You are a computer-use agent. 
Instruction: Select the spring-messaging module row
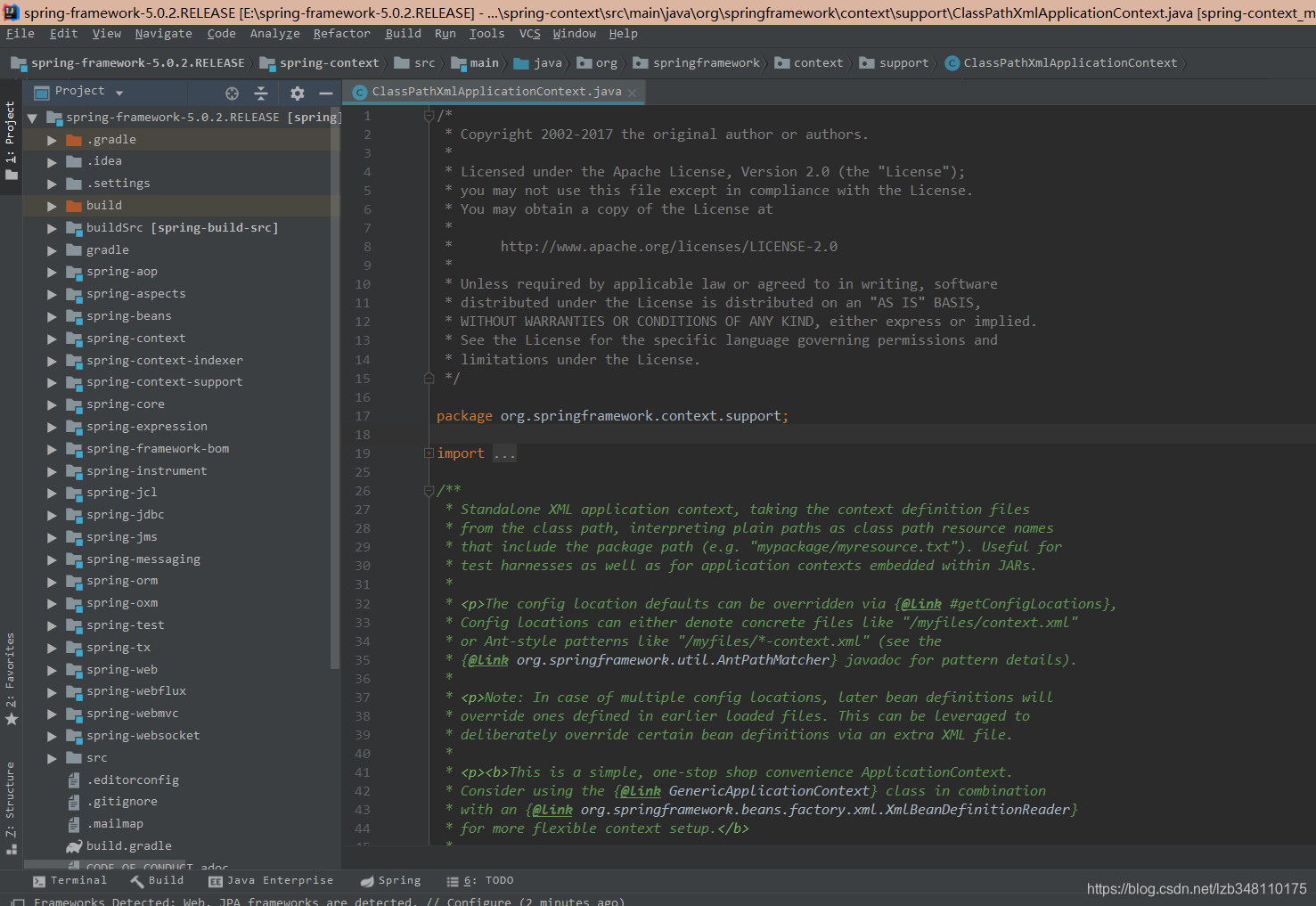181,559
